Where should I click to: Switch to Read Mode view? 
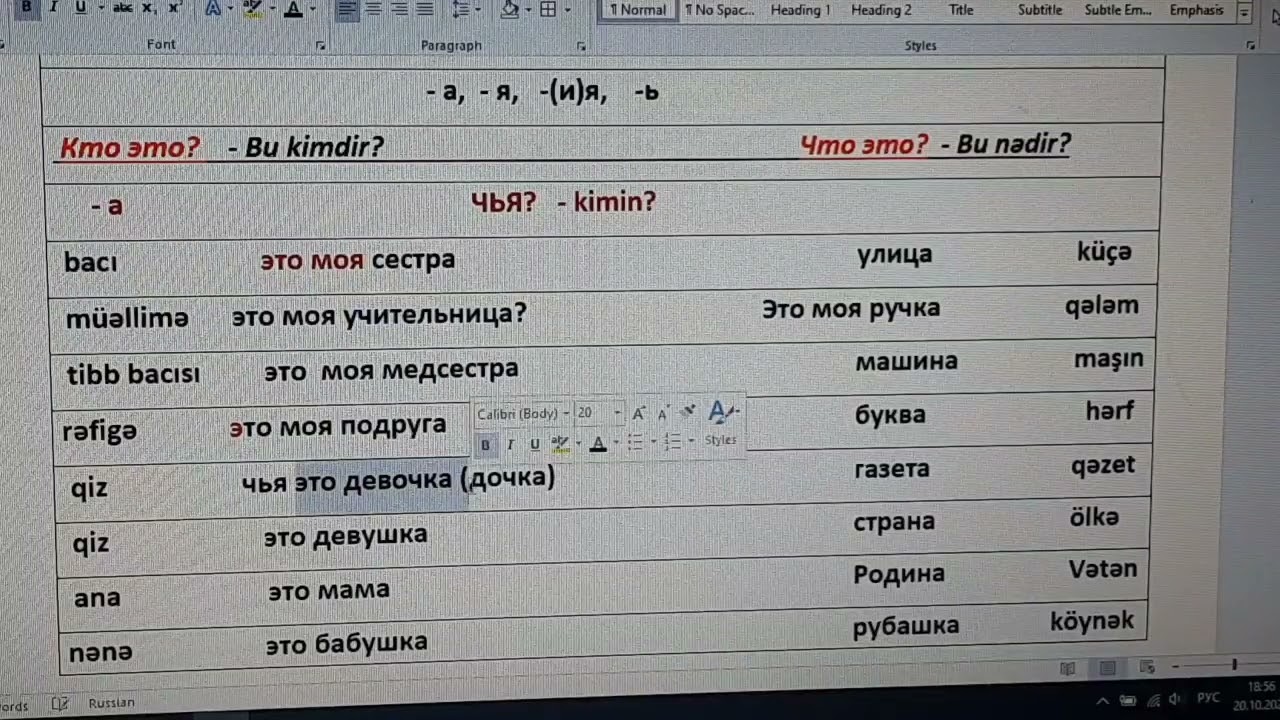click(x=1068, y=668)
